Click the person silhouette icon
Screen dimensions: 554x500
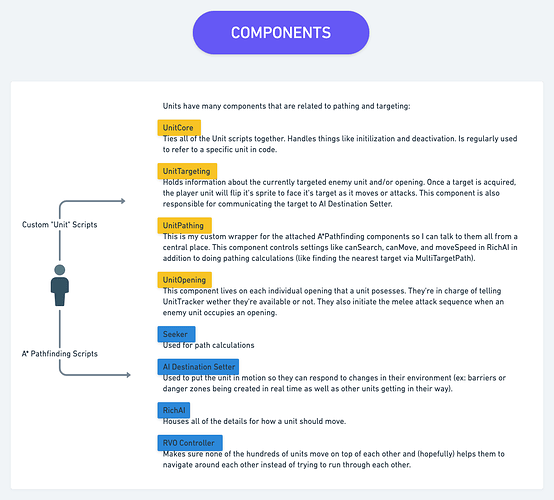pyautogui.click(x=60, y=285)
